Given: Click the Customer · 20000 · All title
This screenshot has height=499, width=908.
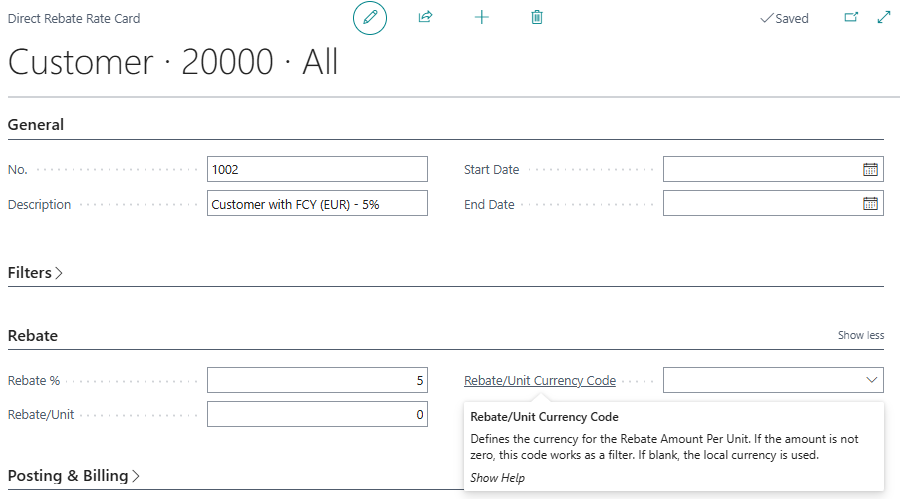Looking at the screenshot, I should click(x=173, y=62).
